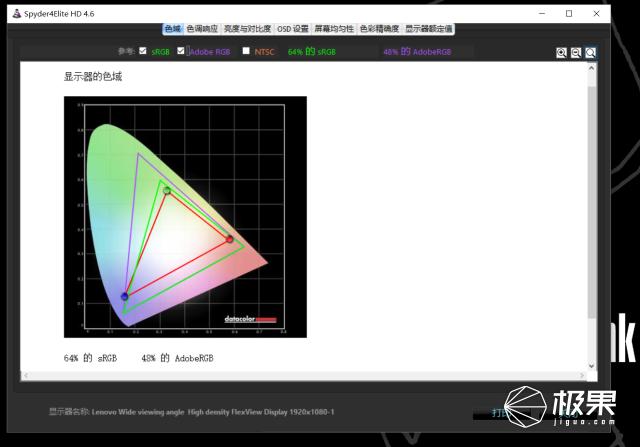Switch to the OSD 设置 tab

[292, 29]
